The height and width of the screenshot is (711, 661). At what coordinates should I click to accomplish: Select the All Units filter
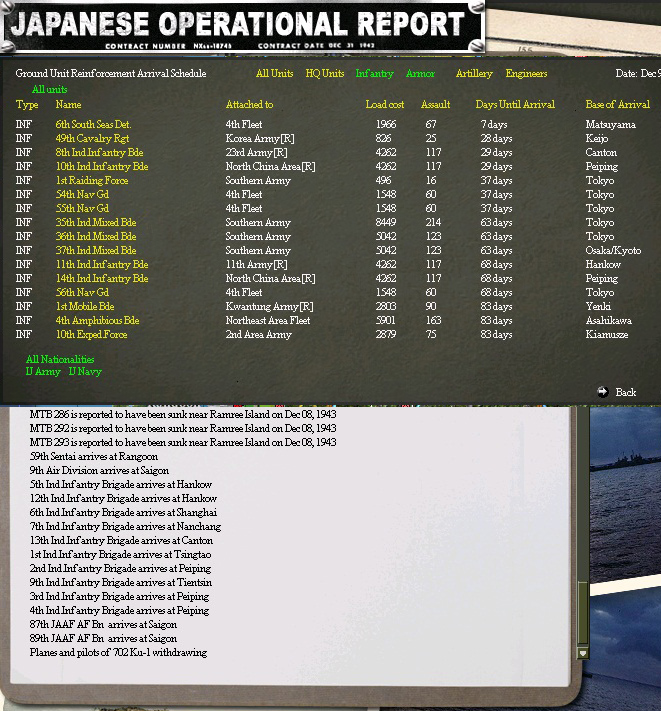274,73
